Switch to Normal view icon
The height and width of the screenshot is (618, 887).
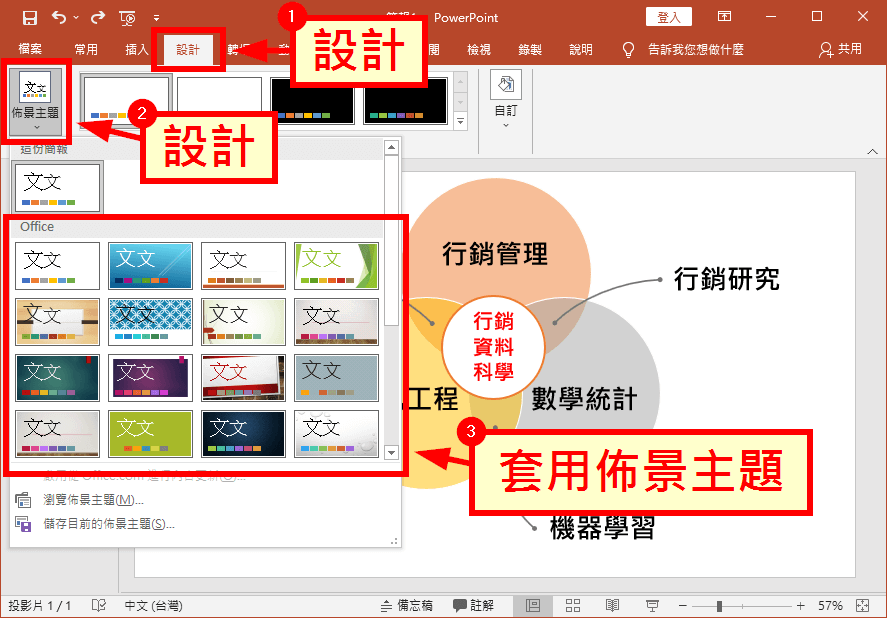[x=533, y=606]
